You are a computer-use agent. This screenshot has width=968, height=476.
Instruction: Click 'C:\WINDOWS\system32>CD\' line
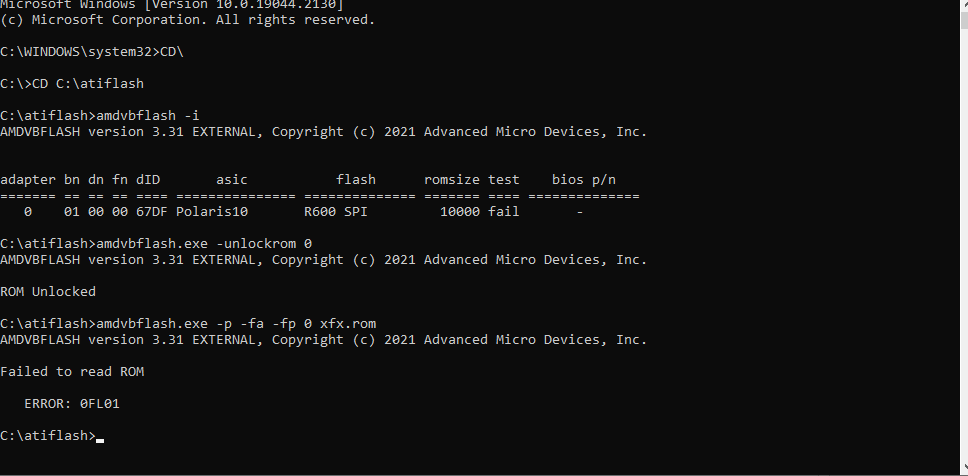tap(92, 52)
